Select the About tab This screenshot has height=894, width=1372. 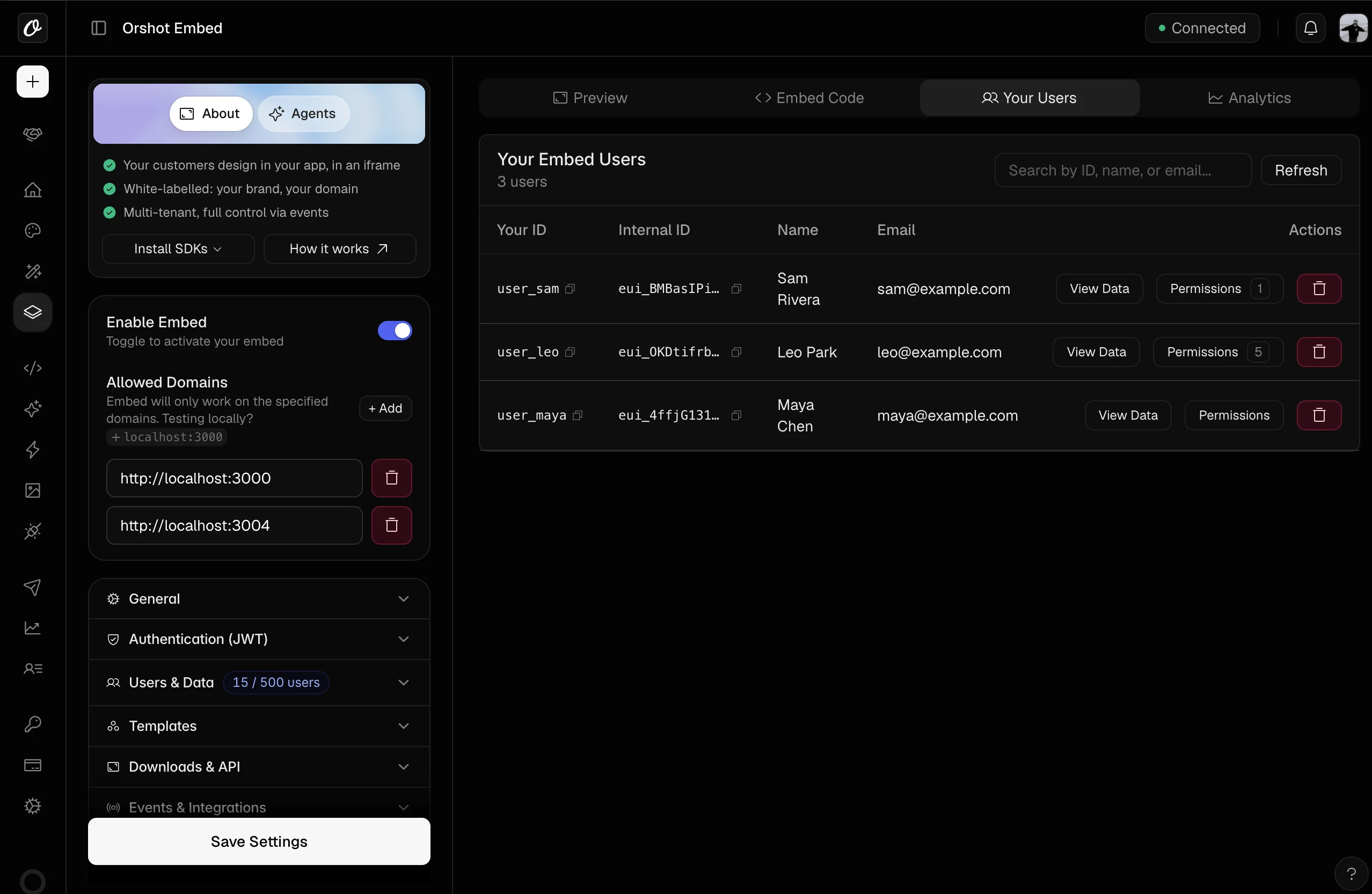coord(210,114)
